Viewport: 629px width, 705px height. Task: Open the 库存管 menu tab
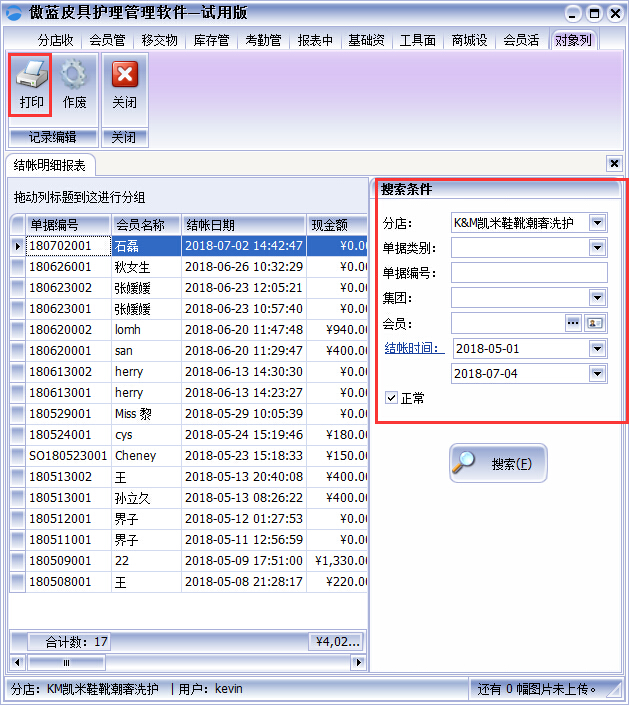pos(211,40)
